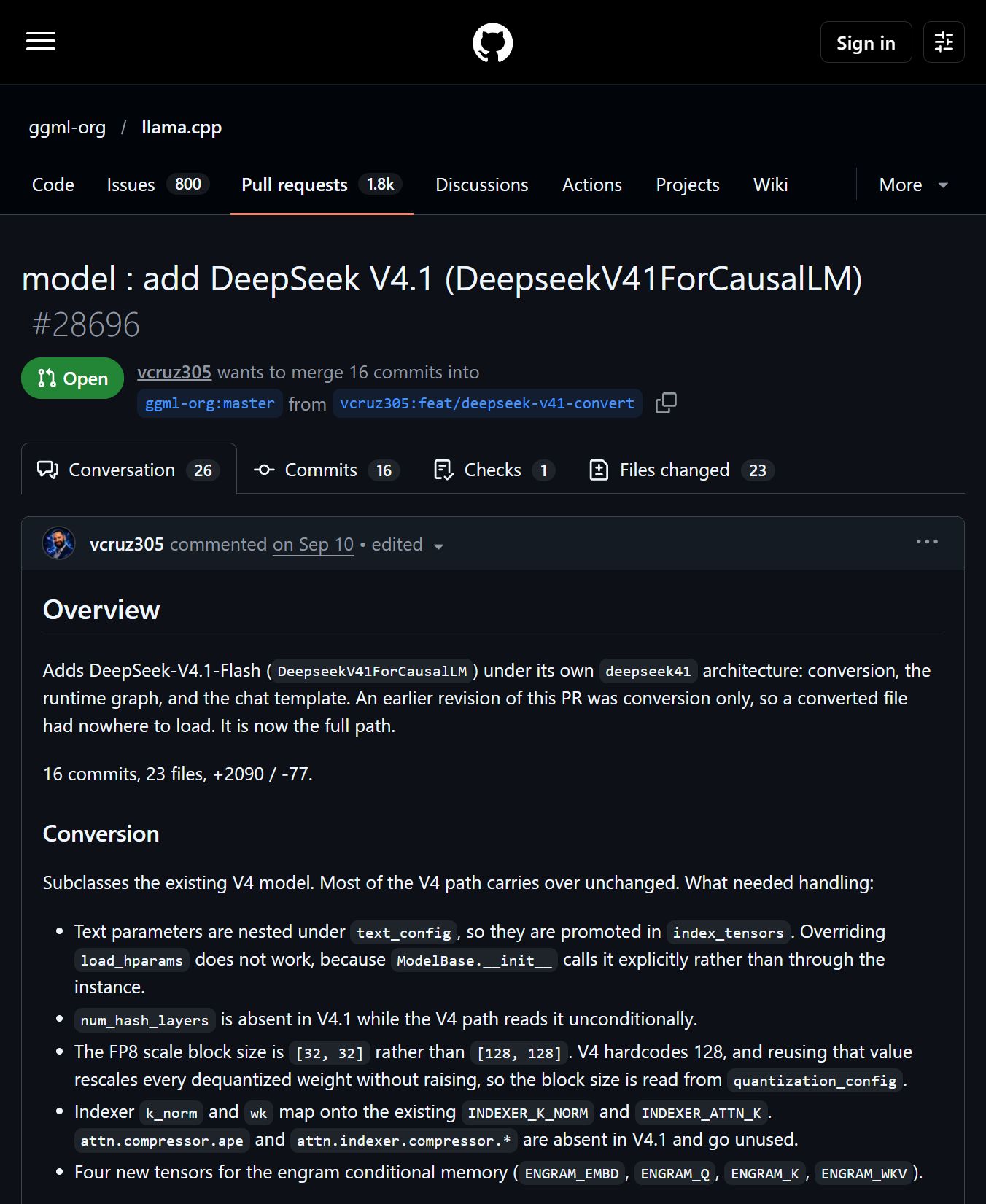The width and height of the screenshot is (986, 1204).
Task: Open the hamburger navigation menu
Action: [41, 42]
